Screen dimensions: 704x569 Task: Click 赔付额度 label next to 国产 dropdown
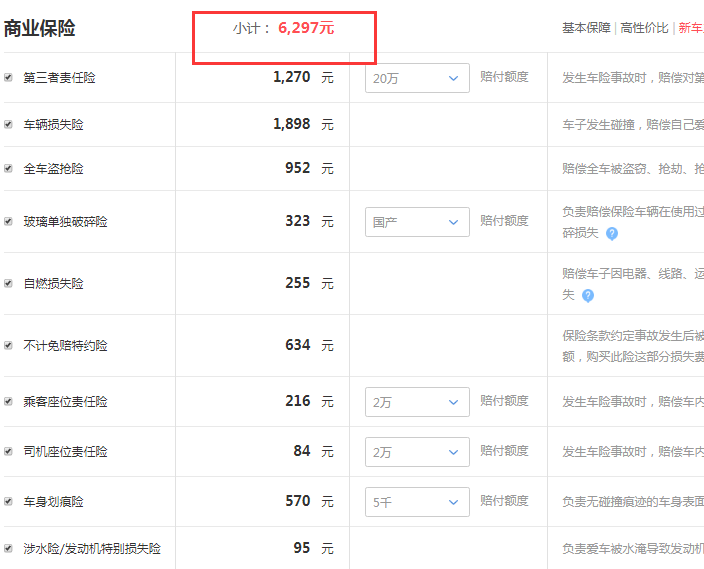[504, 221]
